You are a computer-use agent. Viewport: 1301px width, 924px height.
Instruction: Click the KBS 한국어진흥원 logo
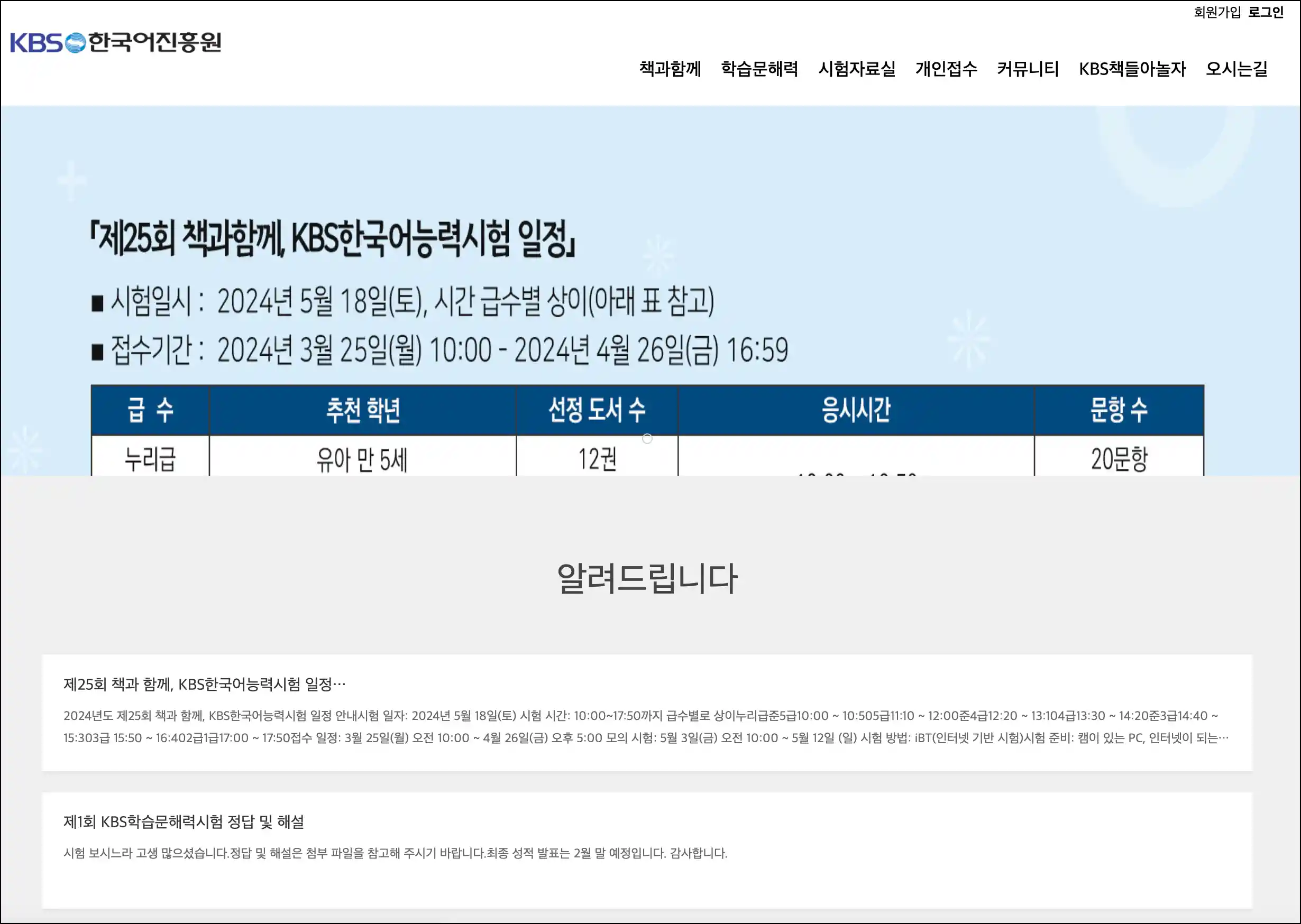pyautogui.click(x=115, y=43)
